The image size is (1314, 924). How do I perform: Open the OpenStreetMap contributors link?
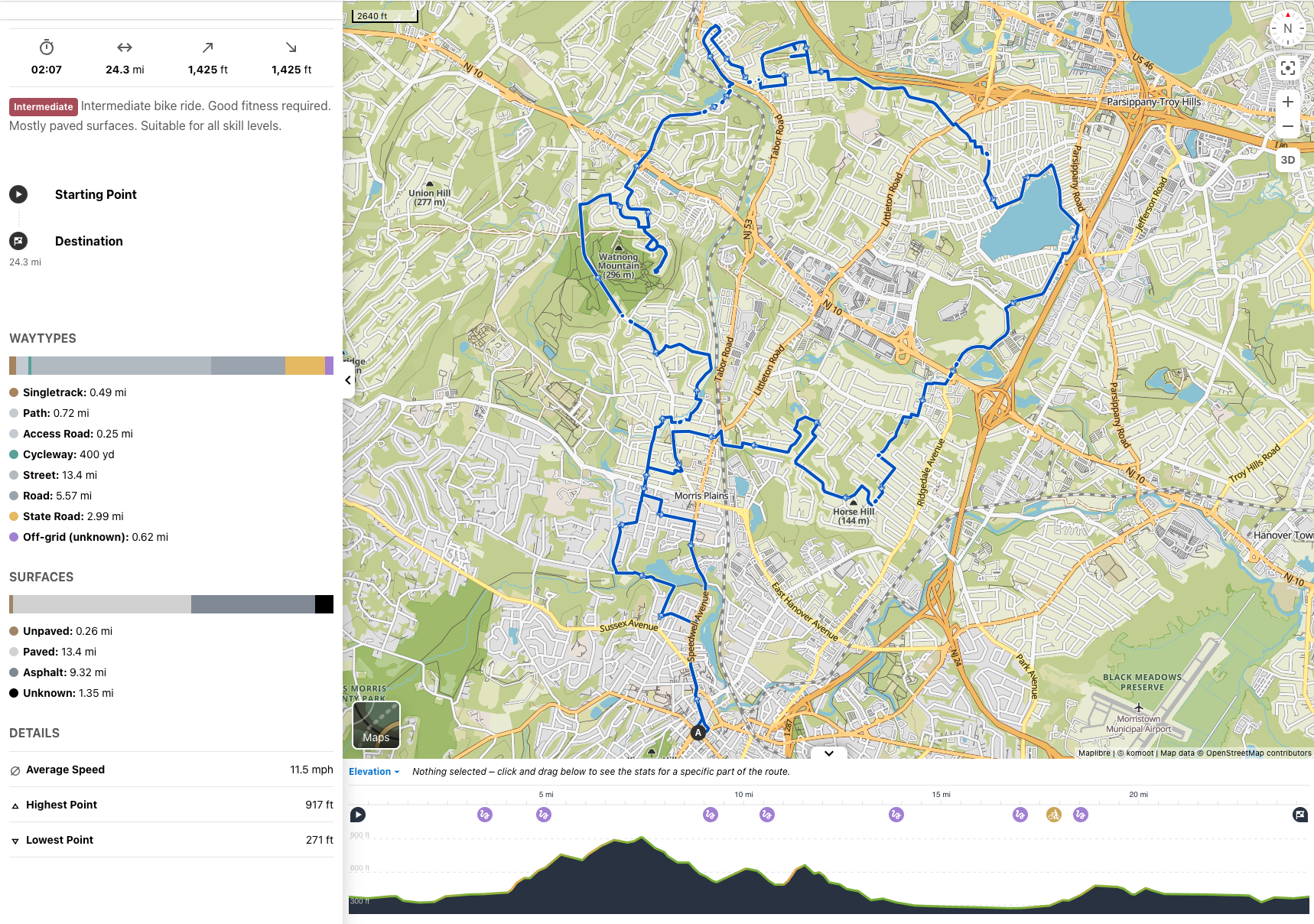[x=1258, y=753]
